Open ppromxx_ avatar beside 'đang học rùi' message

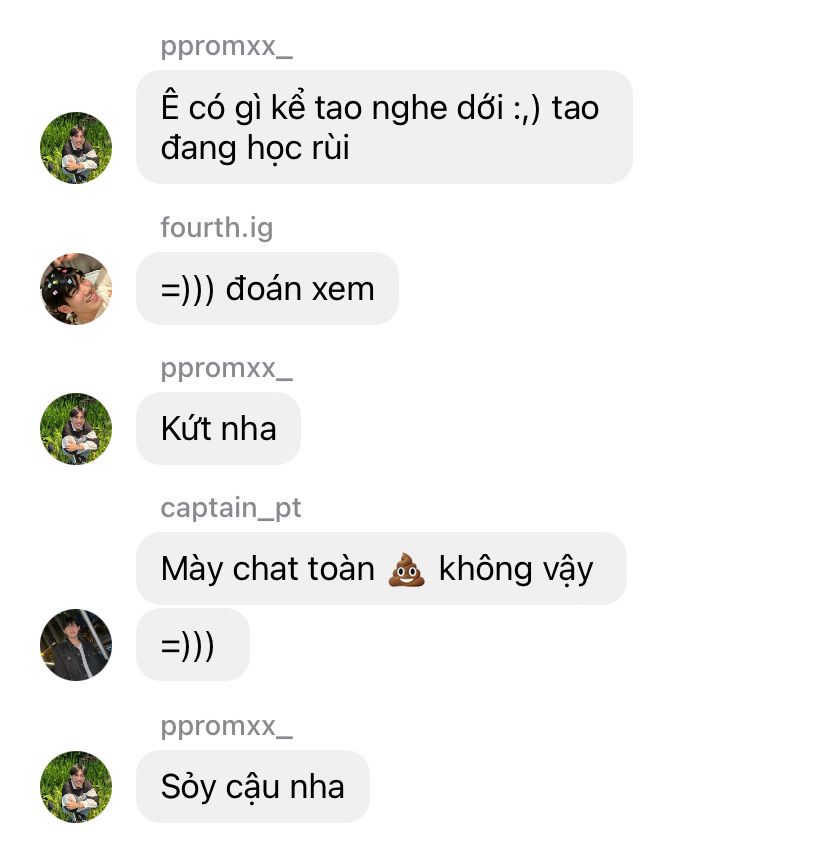pos(76,147)
